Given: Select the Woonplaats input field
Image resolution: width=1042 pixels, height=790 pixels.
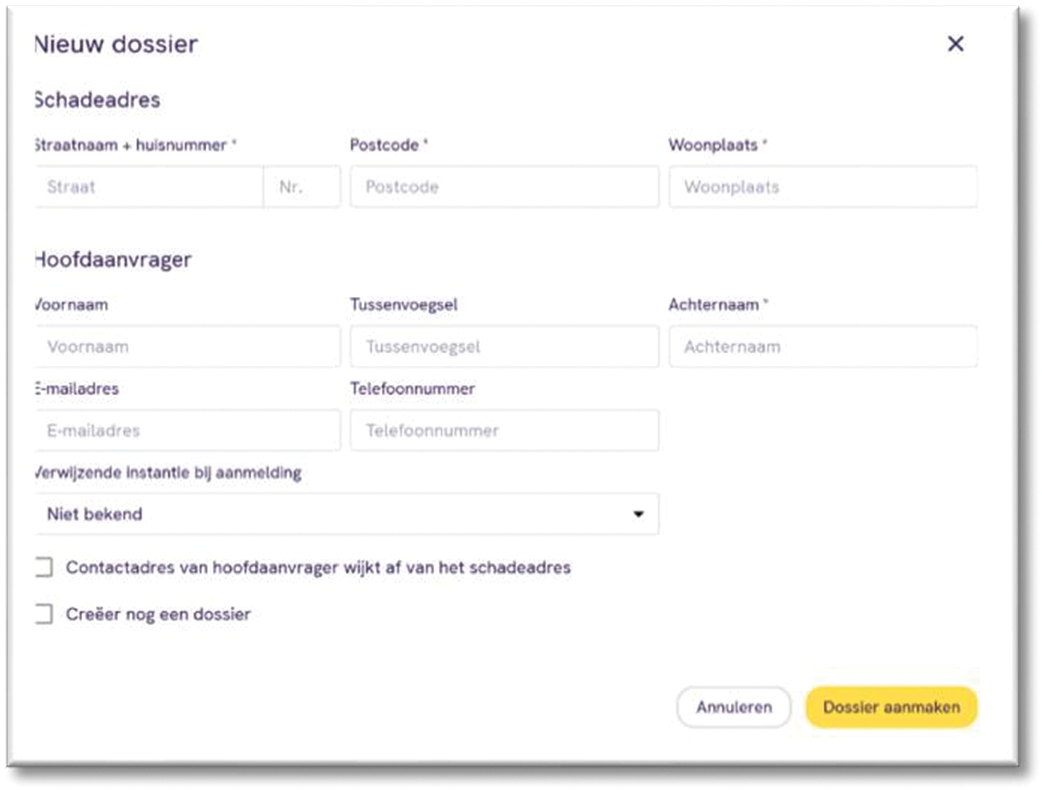Looking at the screenshot, I should pyautogui.click(x=823, y=186).
